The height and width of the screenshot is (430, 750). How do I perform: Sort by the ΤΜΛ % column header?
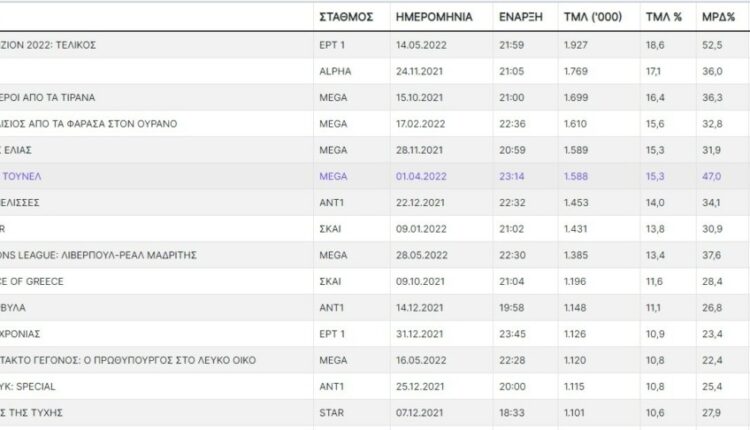tap(663, 17)
